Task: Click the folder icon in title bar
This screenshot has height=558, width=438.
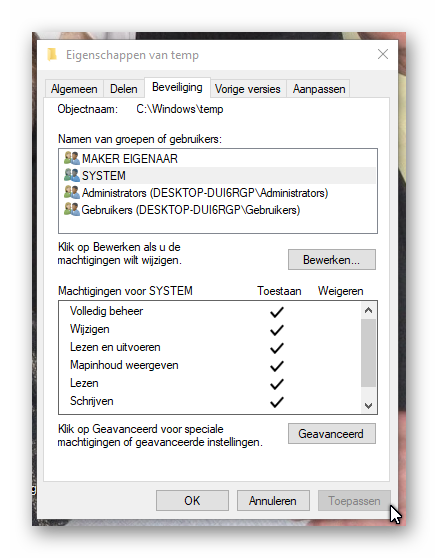Action: click(52, 54)
